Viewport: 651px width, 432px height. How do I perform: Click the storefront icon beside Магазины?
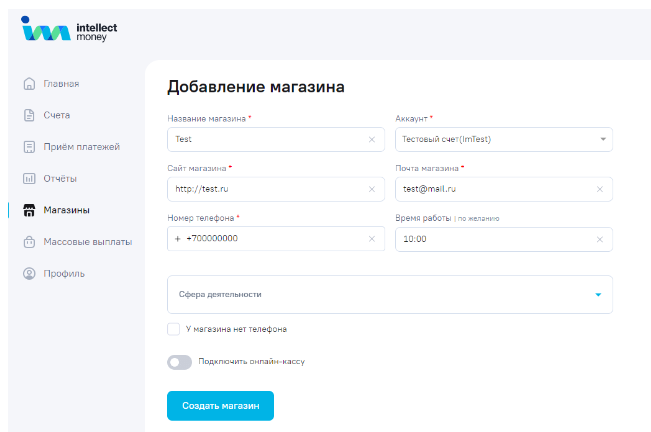coord(29,210)
